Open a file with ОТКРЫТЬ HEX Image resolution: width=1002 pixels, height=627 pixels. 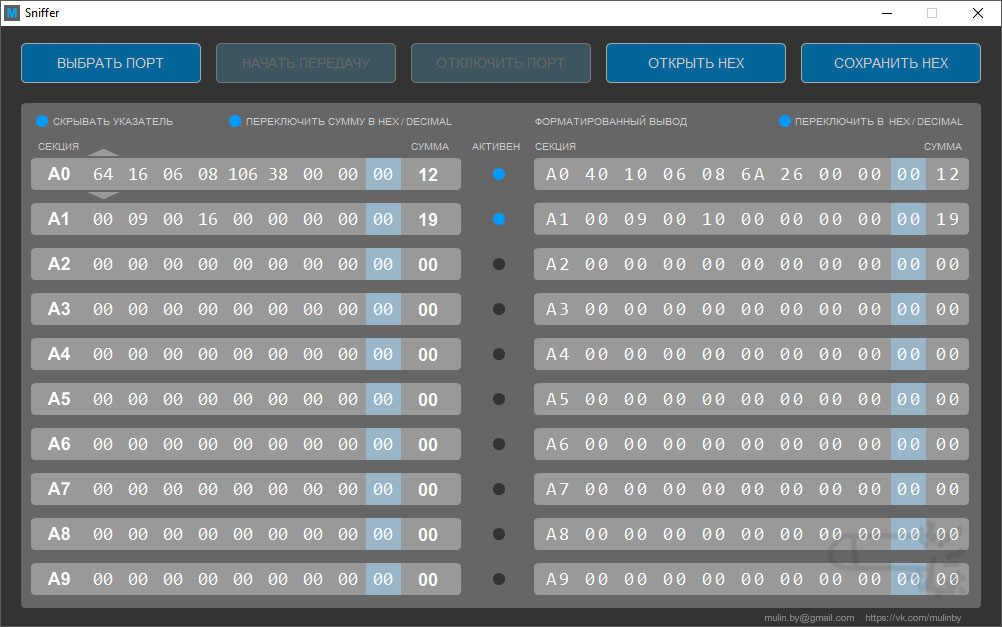tap(695, 63)
